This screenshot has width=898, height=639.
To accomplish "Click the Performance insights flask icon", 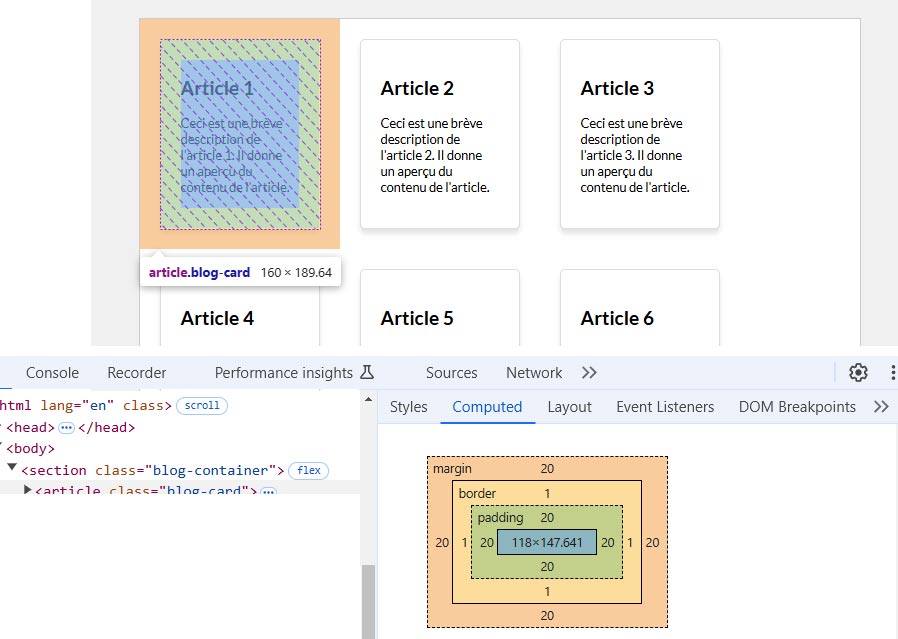I will pos(367,373).
